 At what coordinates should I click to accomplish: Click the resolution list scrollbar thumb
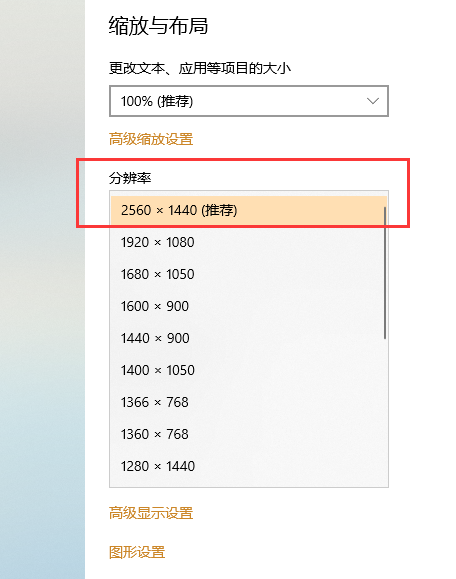coord(385,273)
